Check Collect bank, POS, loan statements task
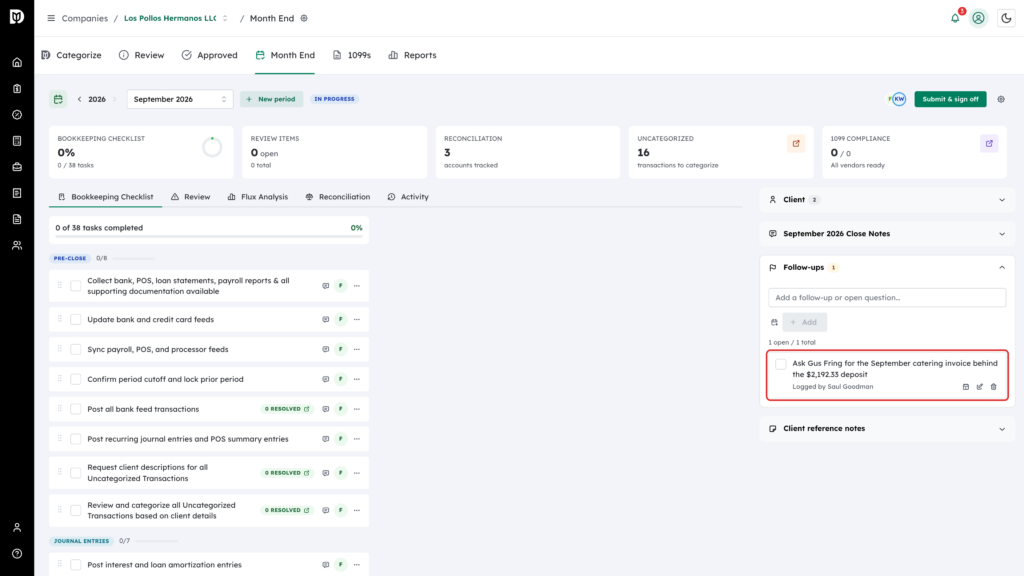The image size is (1024, 576). point(76,286)
